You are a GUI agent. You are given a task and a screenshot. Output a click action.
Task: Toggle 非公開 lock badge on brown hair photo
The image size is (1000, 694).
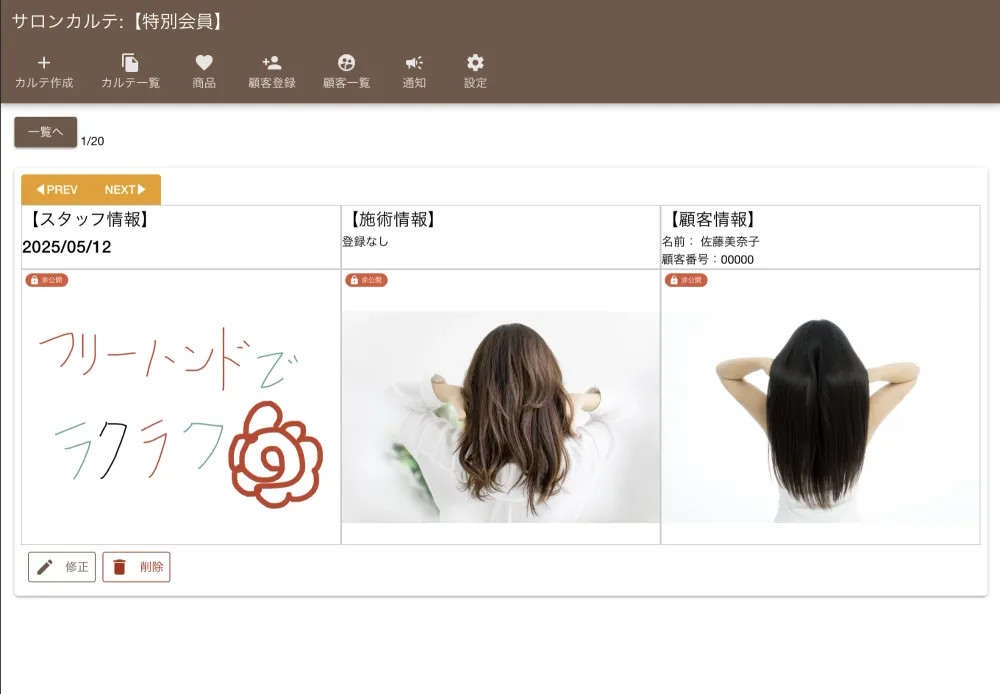click(x=367, y=280)
